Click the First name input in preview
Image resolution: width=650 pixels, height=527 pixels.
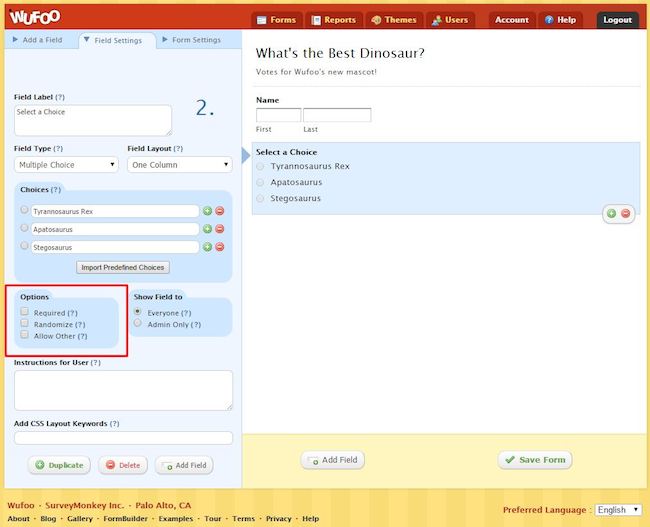tap(279, 115)
